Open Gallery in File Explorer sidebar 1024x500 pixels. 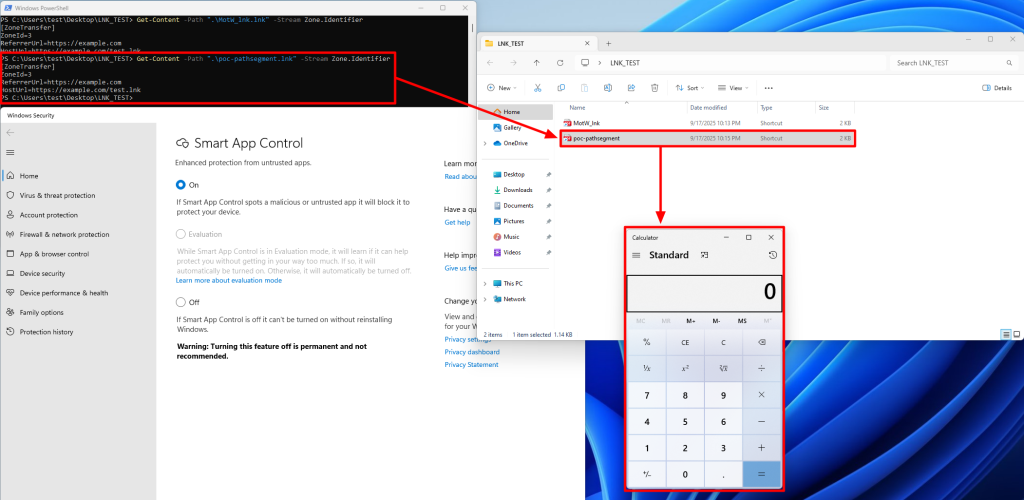click(512, 127)
